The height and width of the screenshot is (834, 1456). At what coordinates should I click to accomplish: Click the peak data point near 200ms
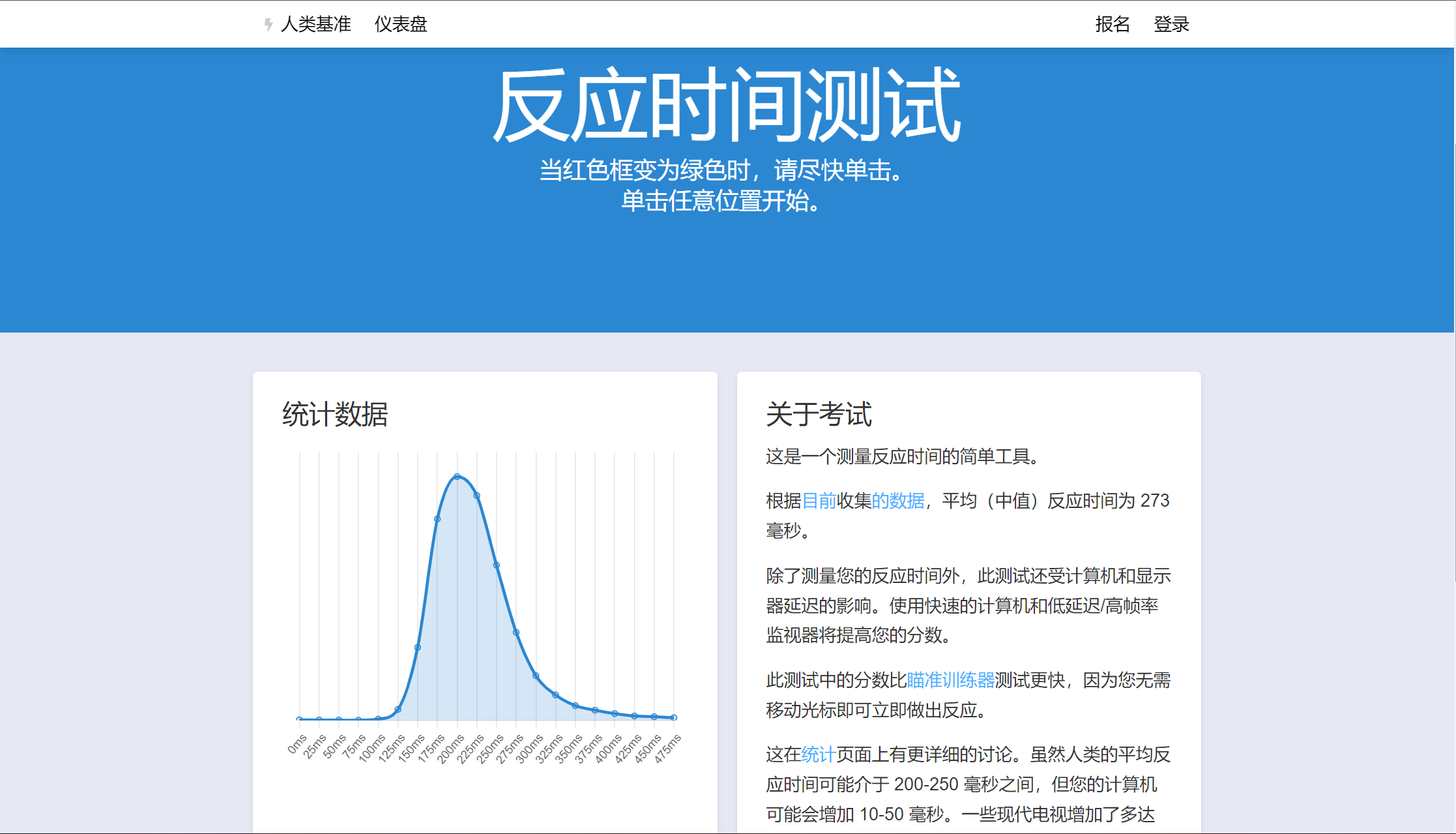click(x=458, y=477)
